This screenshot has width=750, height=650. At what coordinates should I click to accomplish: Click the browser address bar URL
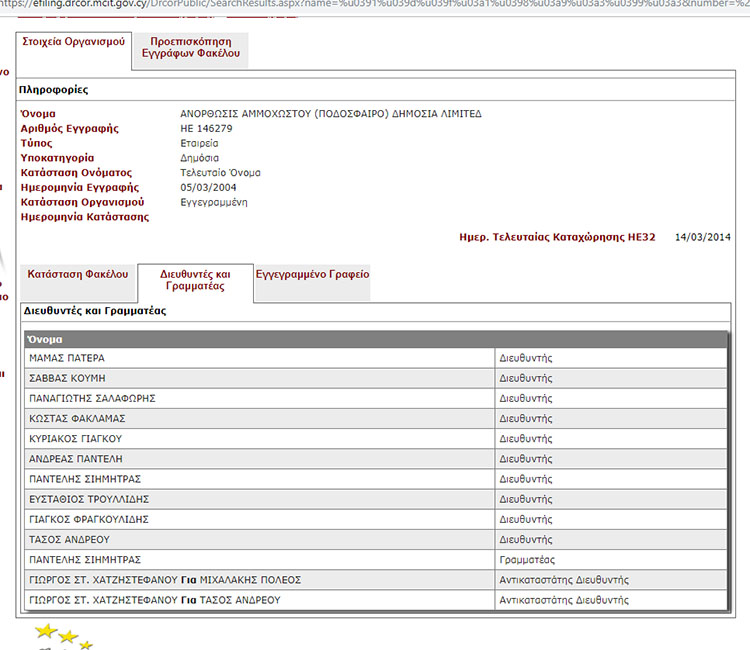tap(375, 4)
